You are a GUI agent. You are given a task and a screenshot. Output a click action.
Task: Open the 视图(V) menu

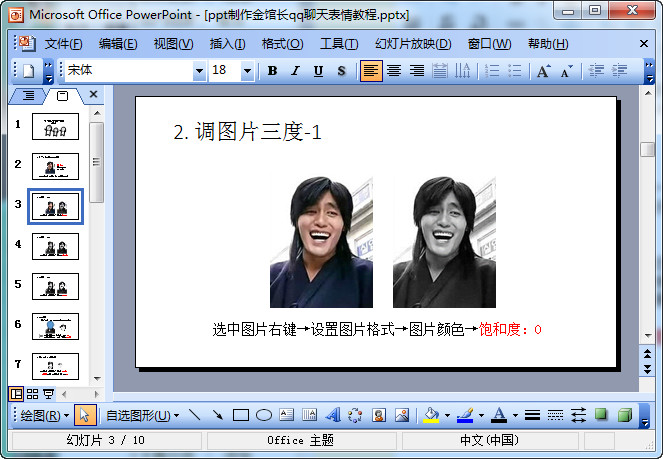[173, 44]
